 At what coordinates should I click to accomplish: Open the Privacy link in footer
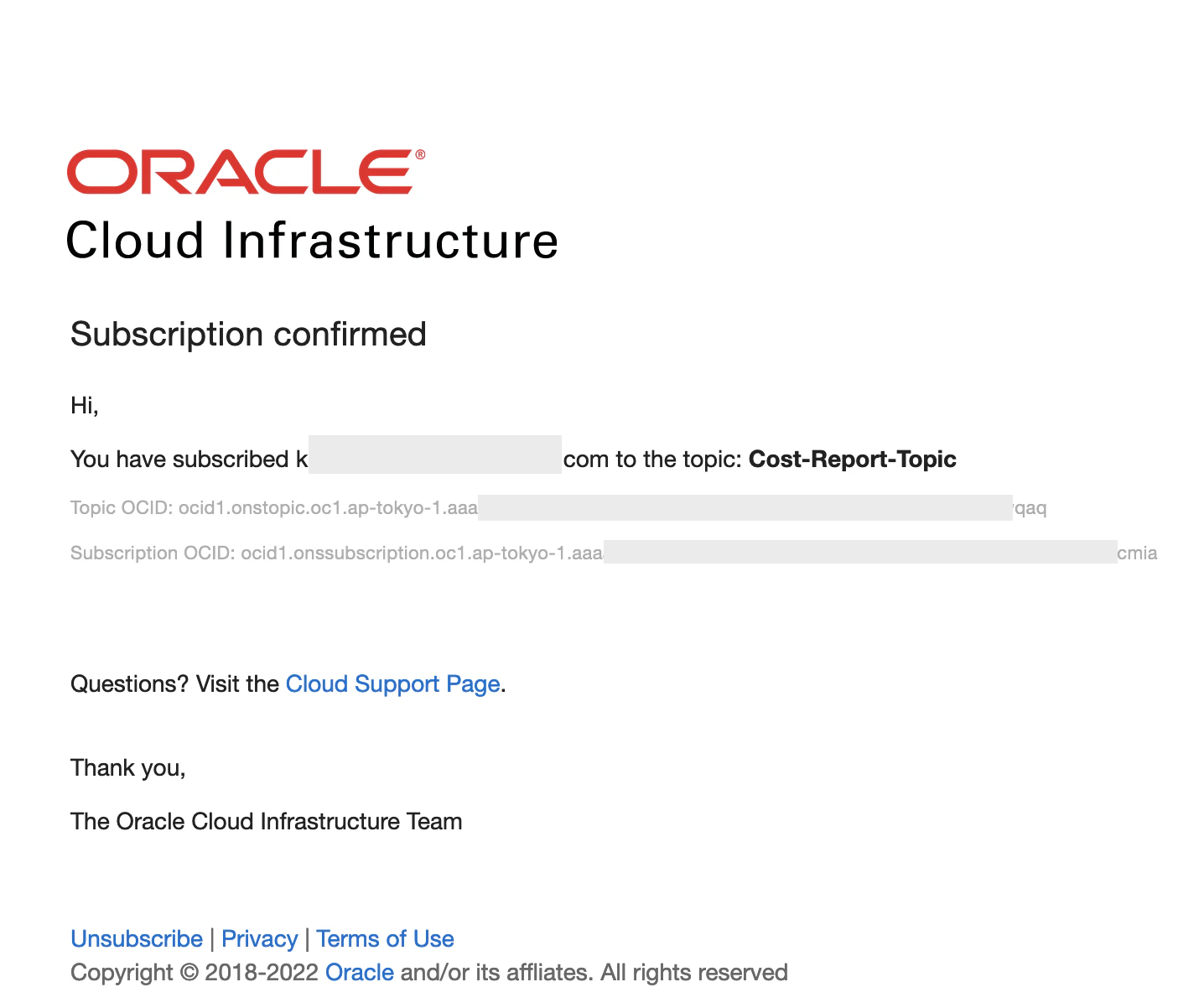click(259, 938)
